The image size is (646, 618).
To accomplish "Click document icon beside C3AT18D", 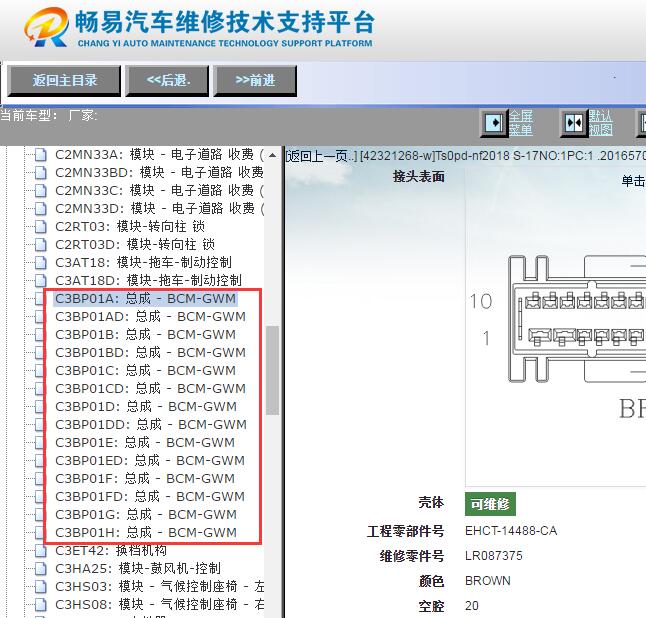I will click(40, 281).
